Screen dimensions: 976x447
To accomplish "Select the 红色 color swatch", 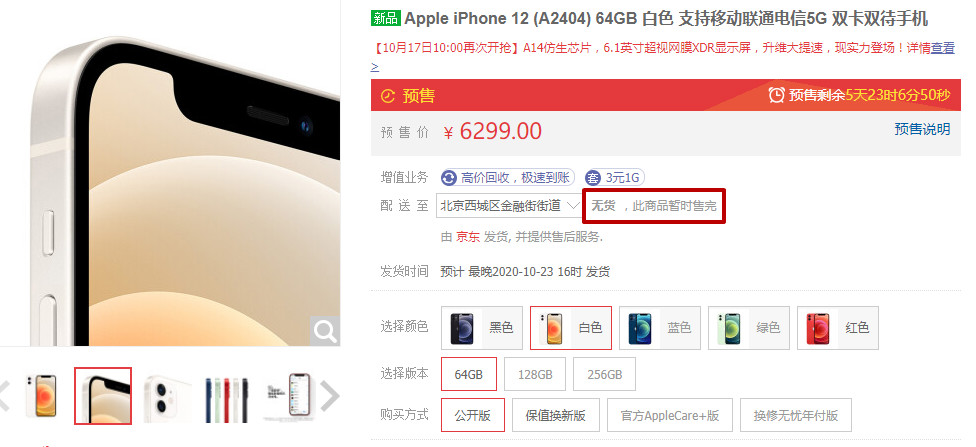I will coord(838,327).
